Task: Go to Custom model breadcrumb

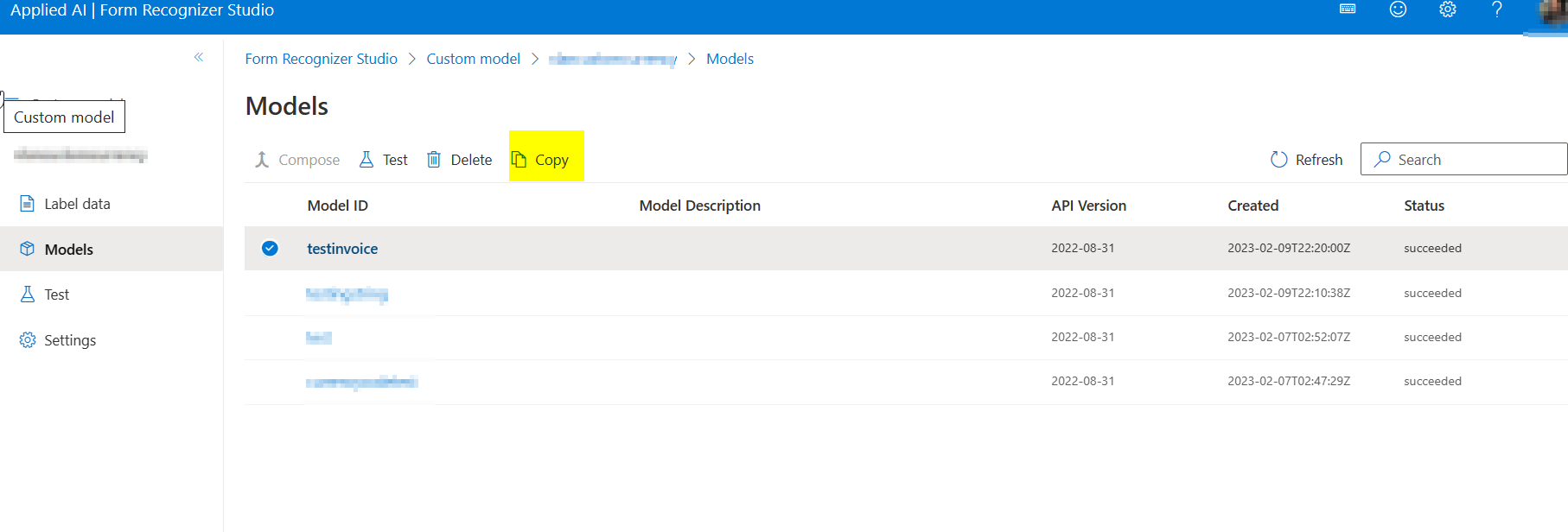Action: (x=473, y=59)
